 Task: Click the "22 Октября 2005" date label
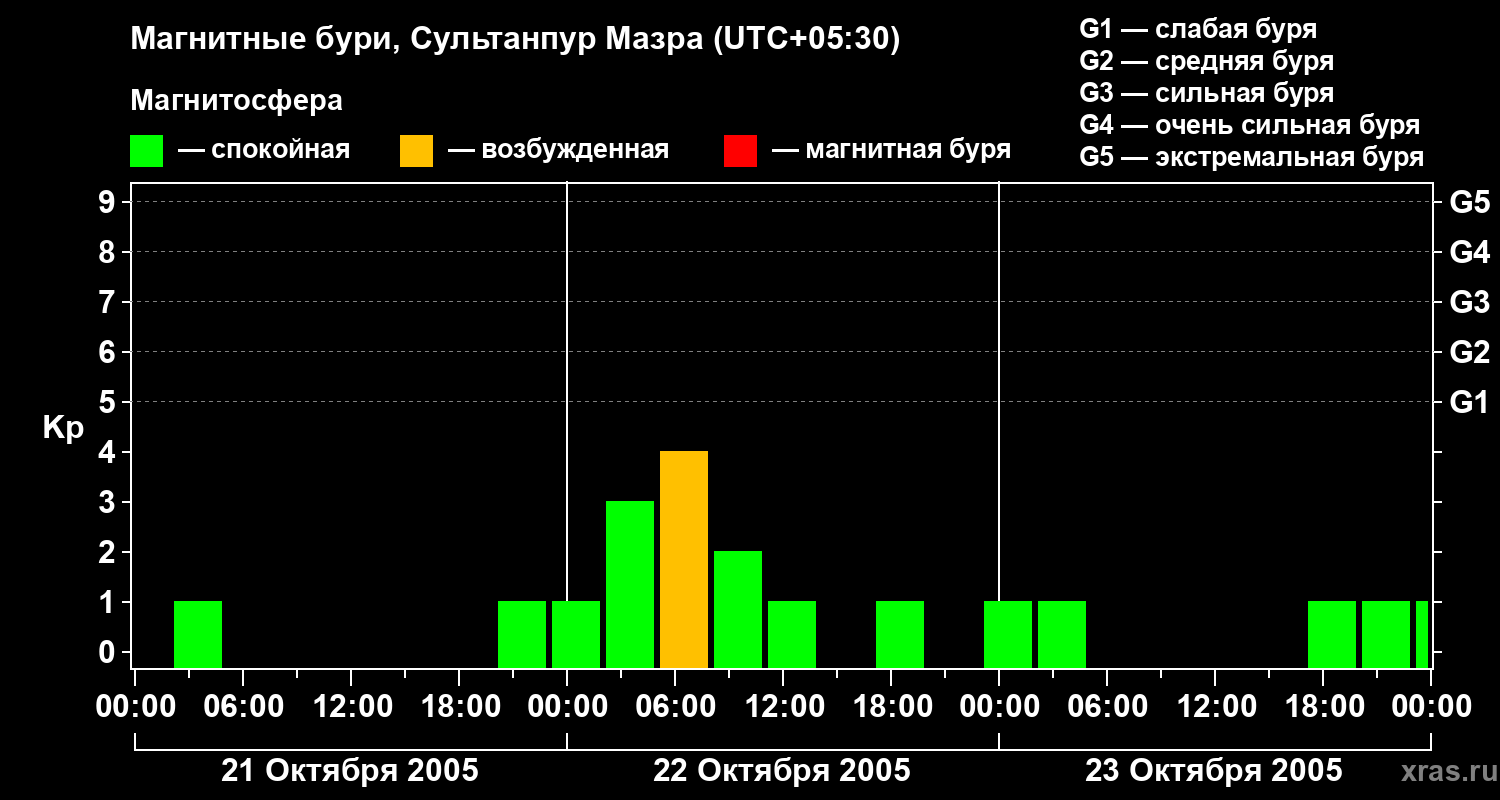782,771
